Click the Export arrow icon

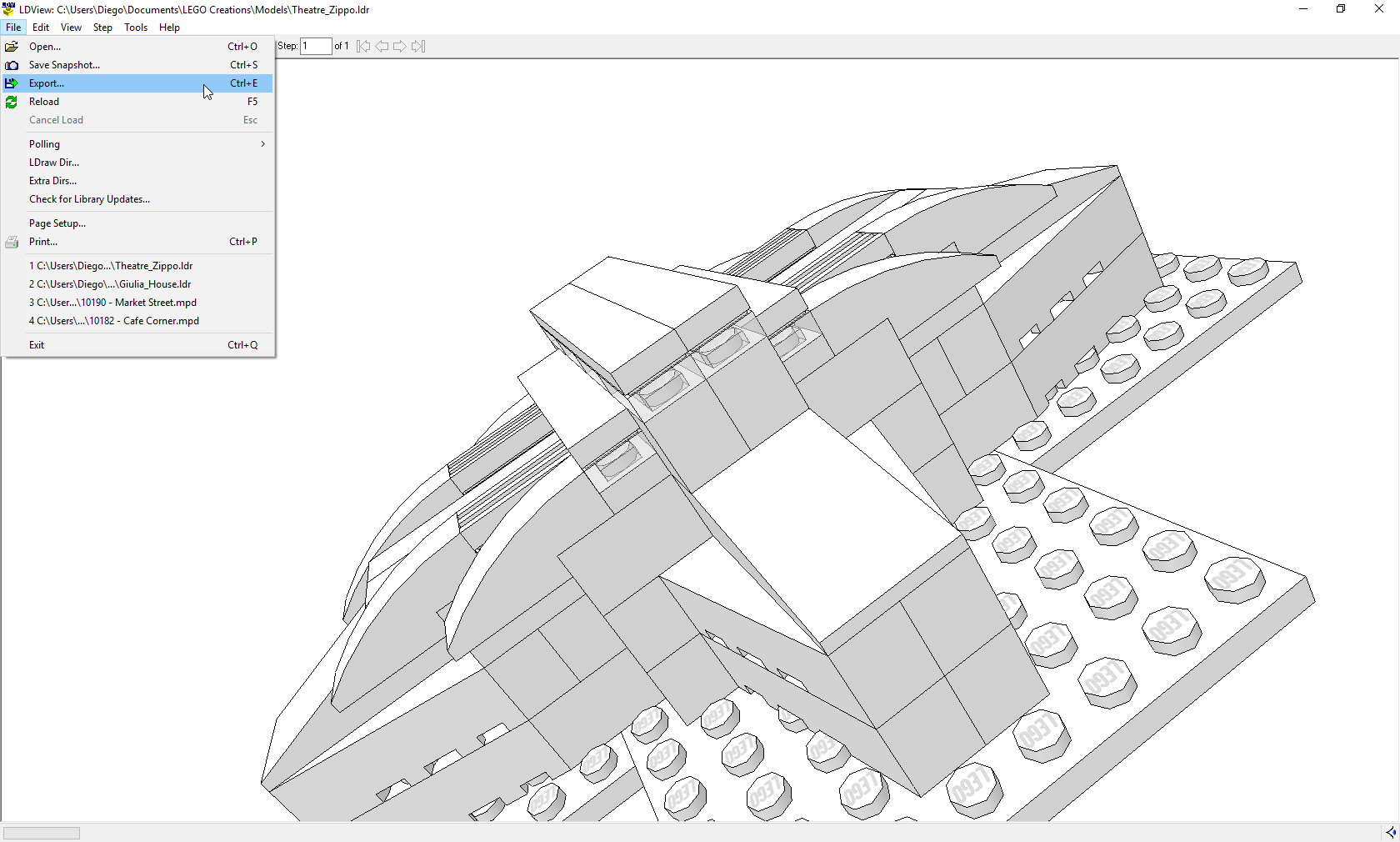pos(12,83)
